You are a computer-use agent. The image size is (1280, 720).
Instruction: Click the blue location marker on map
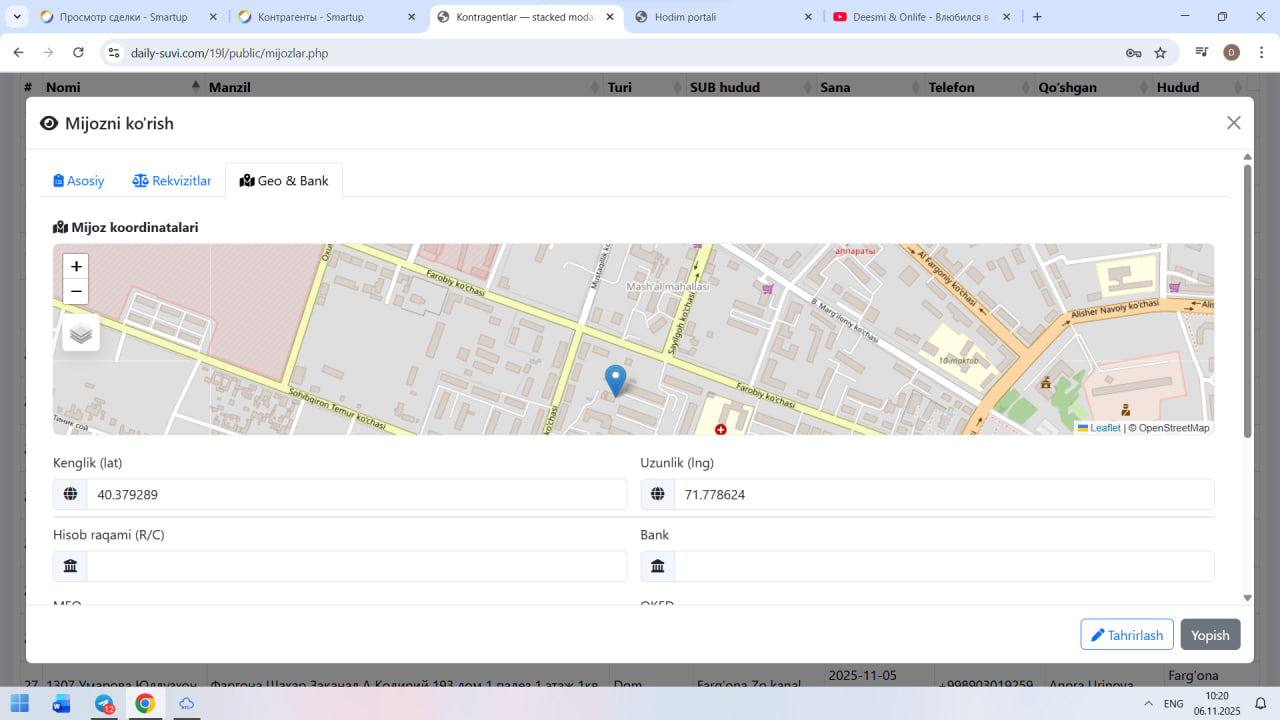(616, 380)
